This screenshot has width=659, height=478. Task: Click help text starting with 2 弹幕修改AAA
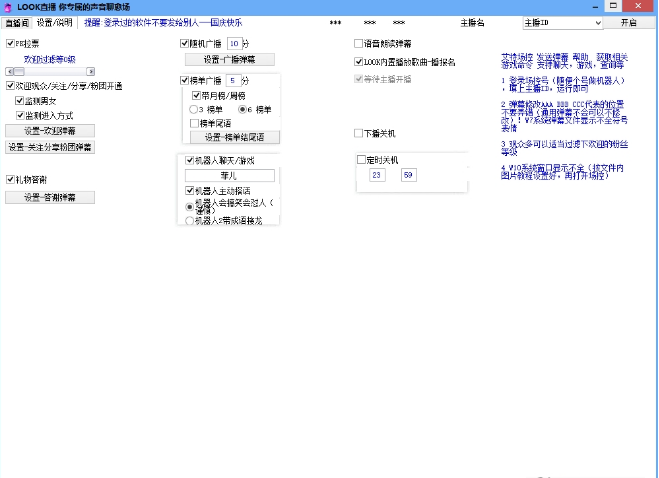pyautogui.click(x=564, y=116)
